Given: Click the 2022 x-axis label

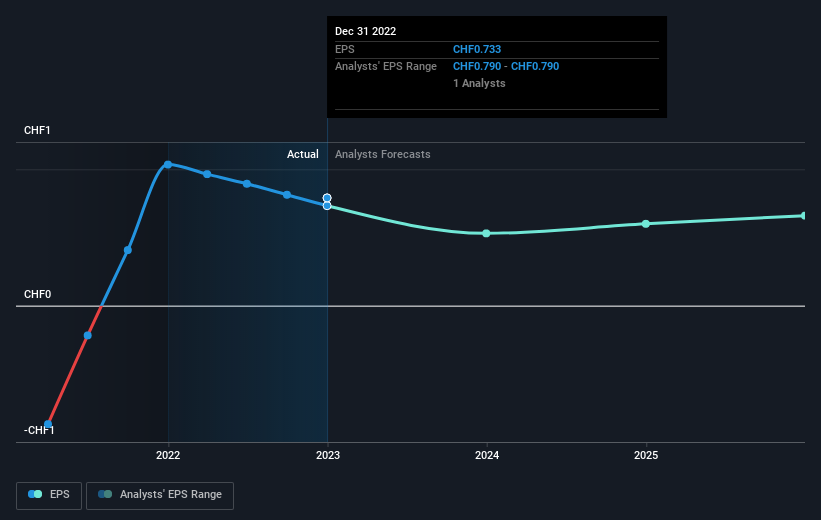Looking at the screenshot, I should click(168, 455).
